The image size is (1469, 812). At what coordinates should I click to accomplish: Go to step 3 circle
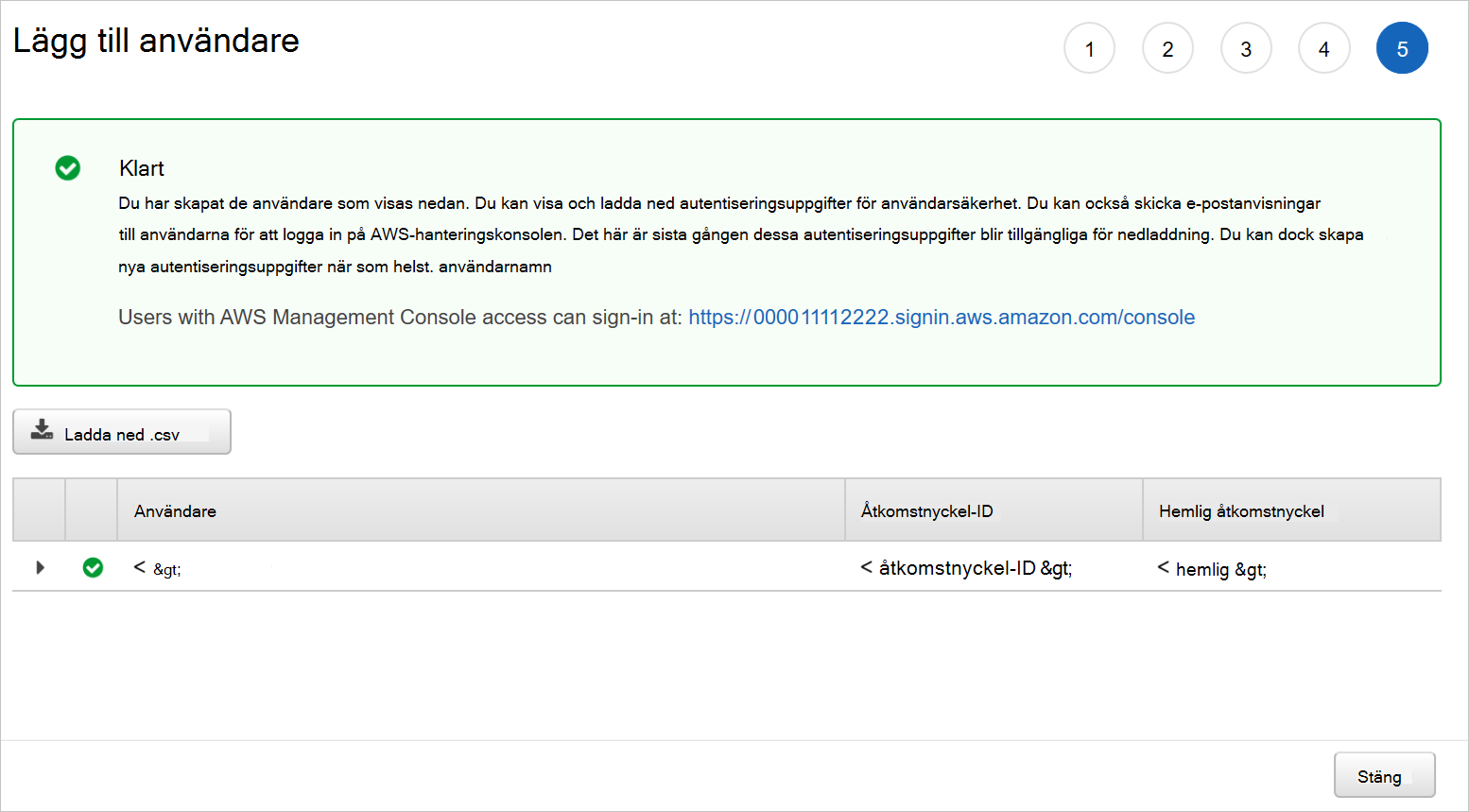[x=1246, y=48]
